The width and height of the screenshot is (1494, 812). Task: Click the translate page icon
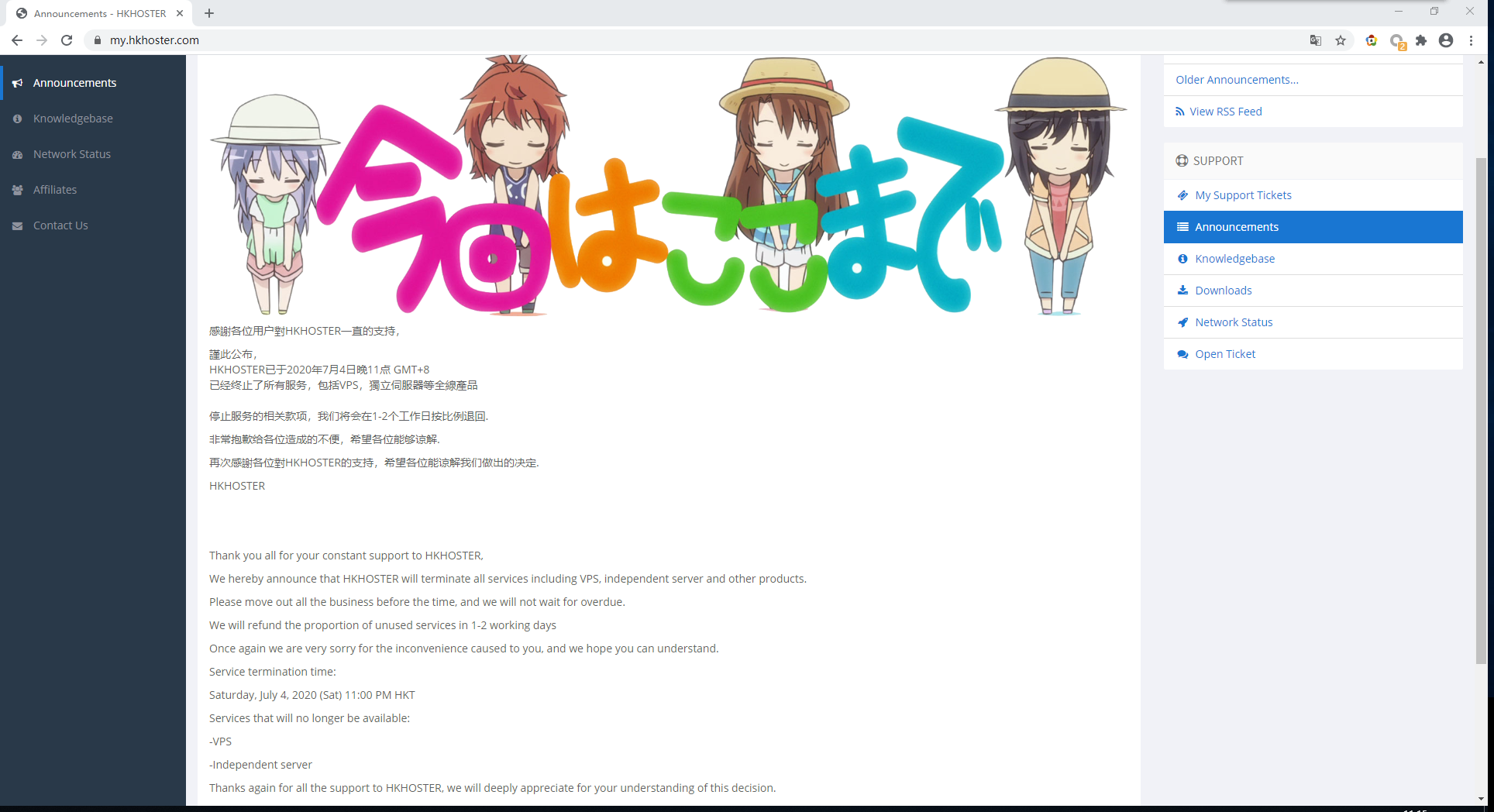pyautogui.click(x=1316, y=40)
